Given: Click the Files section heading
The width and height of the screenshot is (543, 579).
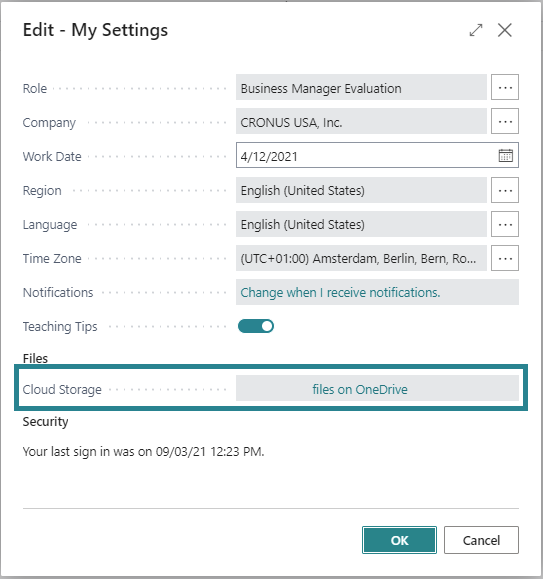Looking at the screenshot, I should coord(35,358).
